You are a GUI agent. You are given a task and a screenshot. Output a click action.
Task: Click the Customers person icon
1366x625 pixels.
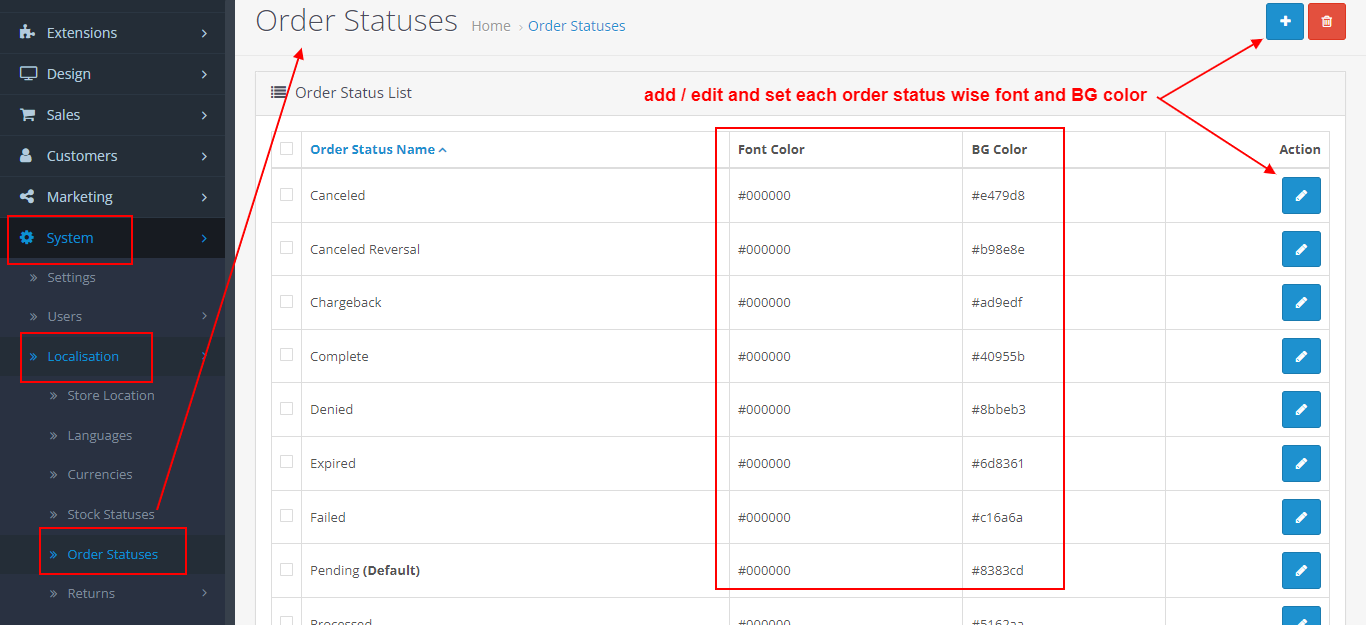point(27,156)
